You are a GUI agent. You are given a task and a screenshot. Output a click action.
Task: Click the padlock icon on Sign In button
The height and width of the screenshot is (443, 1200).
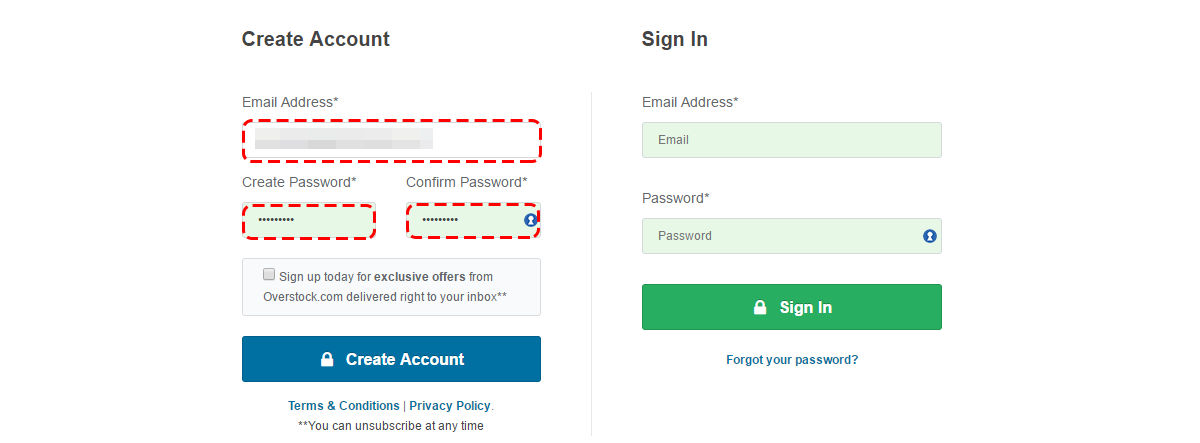[x=760, y=307]
